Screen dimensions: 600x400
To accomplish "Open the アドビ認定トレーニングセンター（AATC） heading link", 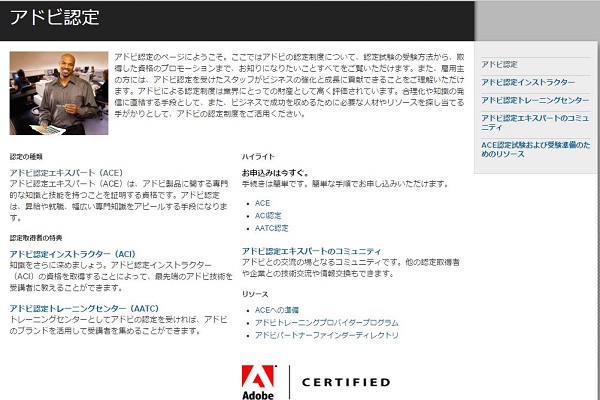I will point(85,308).
